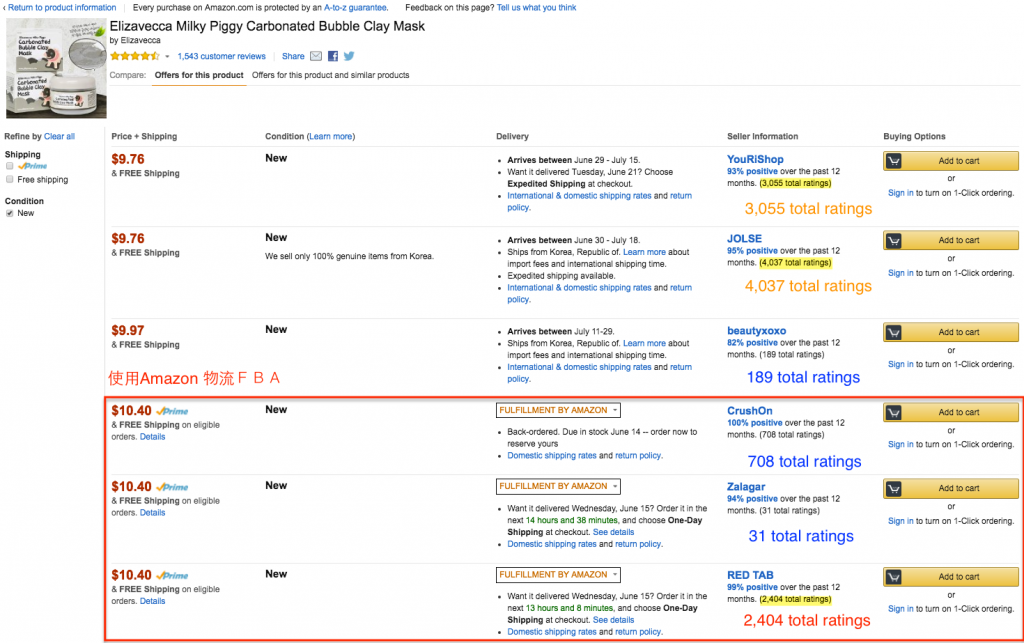Open Zalagar 94% positive rating link
This screenshot has height=643, width=1024.
tap(752, 499)
